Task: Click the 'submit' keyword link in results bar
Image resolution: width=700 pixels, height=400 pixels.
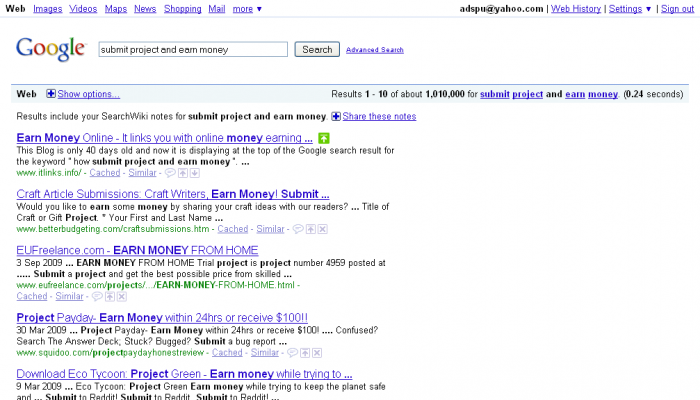Action: (495, 94)
